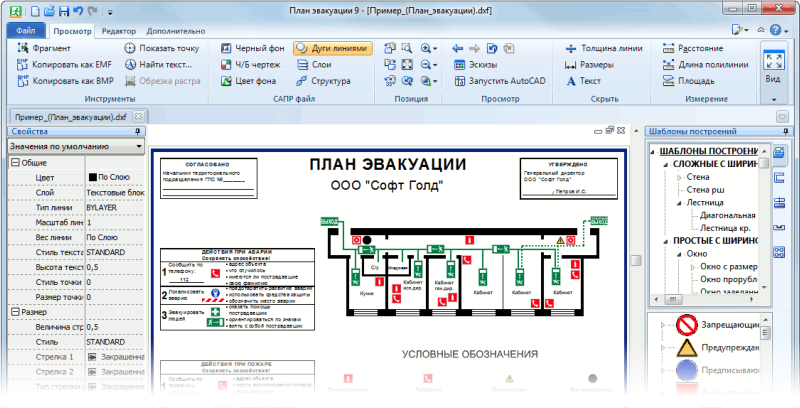Switch to the Просмотр tab

point(72,31)
